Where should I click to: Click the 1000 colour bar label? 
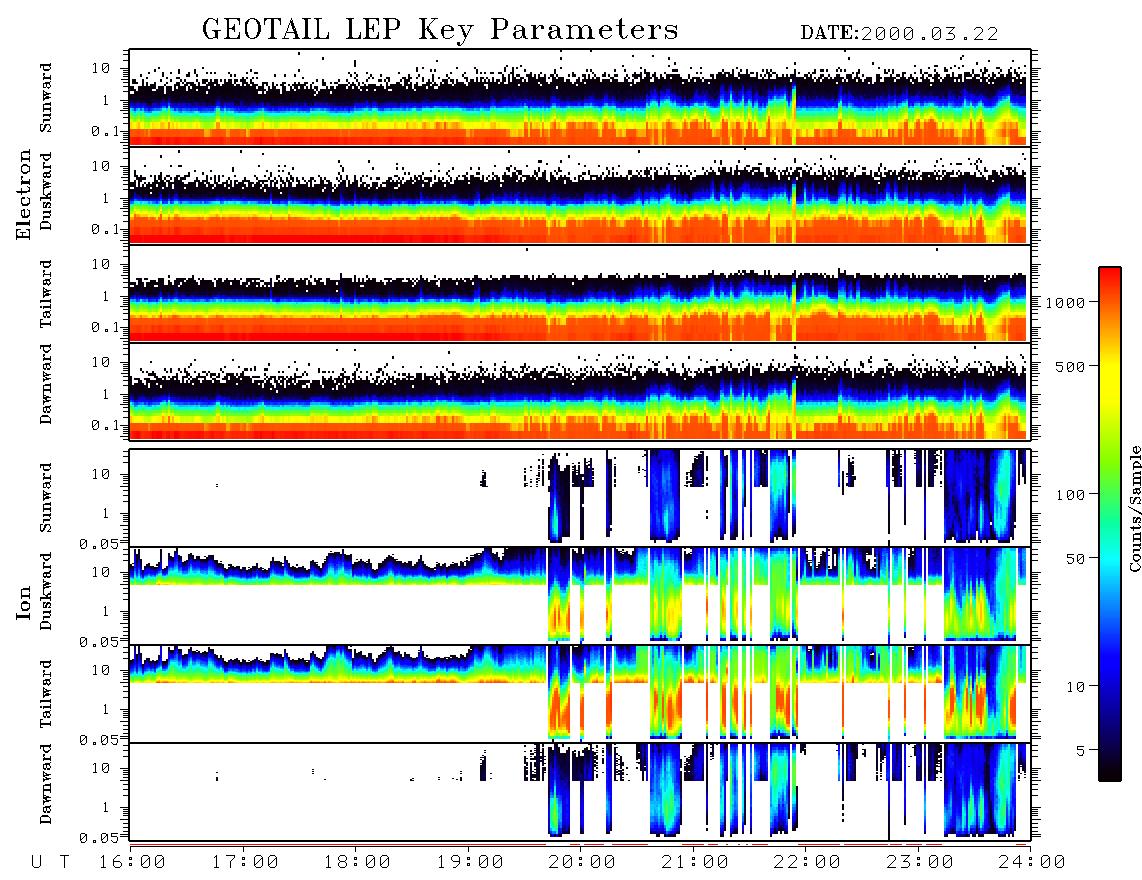(x=1065, y=302)
